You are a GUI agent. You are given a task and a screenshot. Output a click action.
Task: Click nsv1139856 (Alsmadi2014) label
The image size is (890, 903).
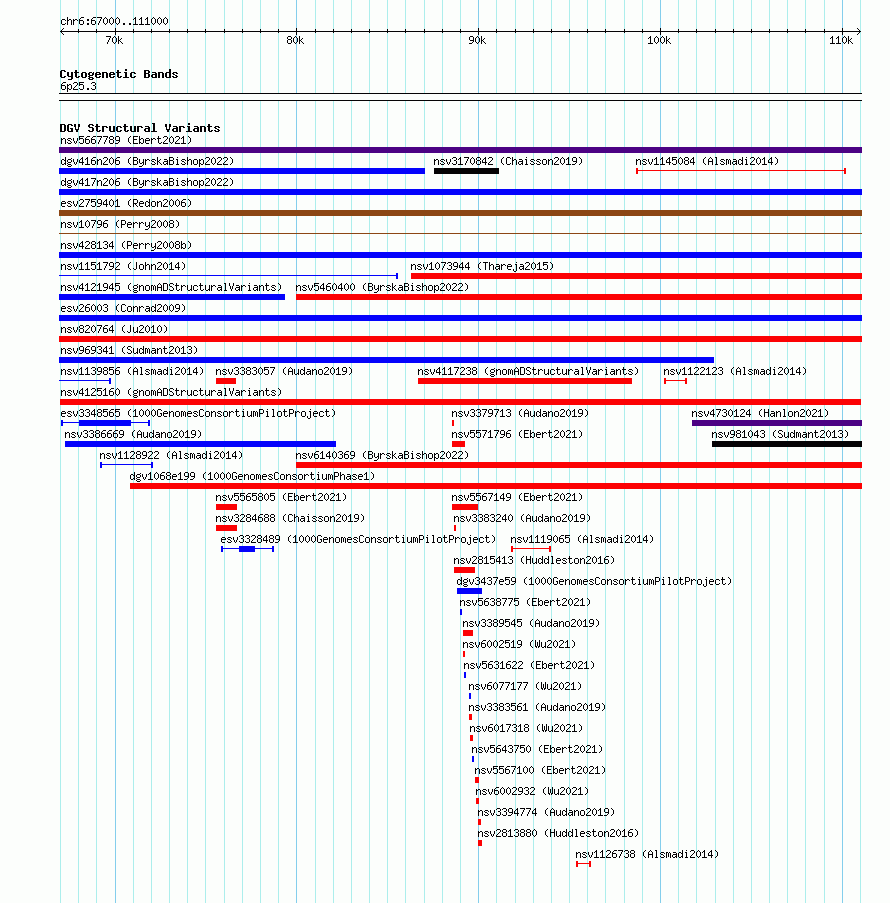(x=132, y=371)
